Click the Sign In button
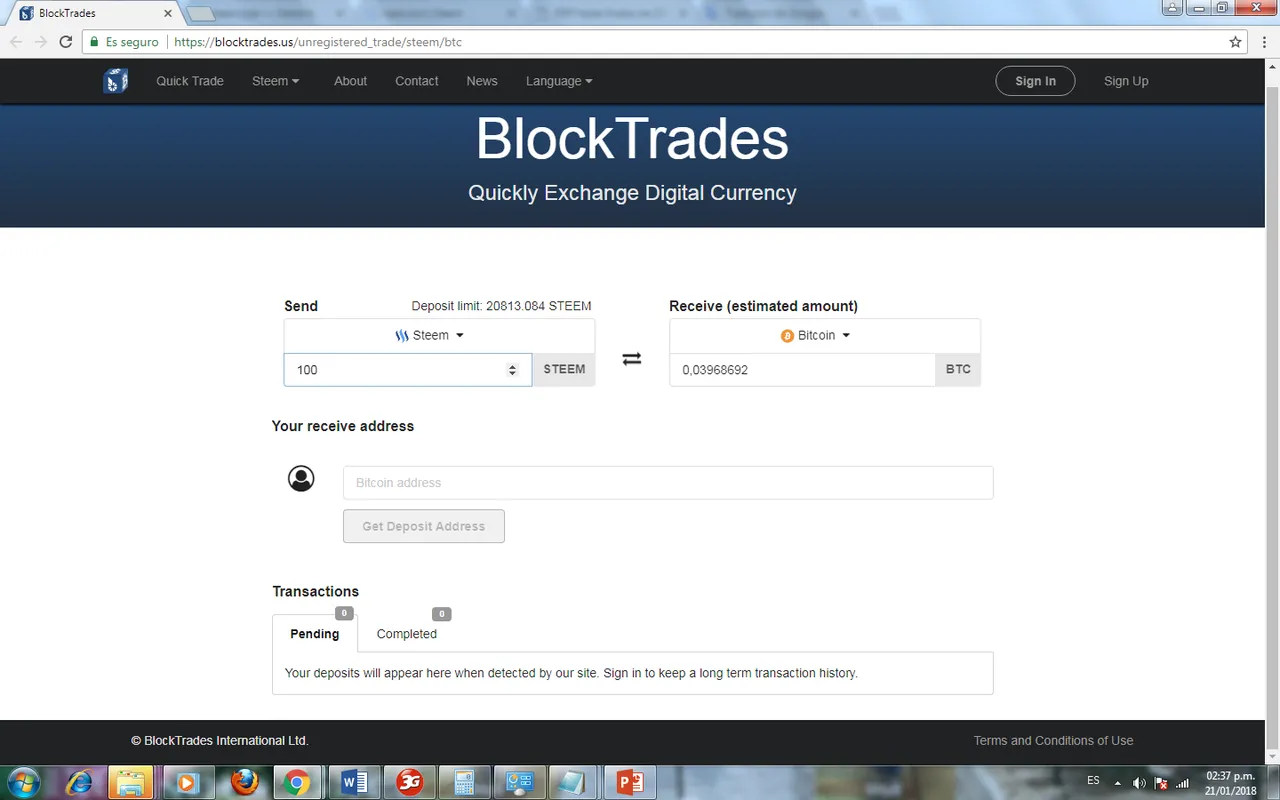Image resolution: width=1280 pixels, height=800 pixels. coord(1035,81)
